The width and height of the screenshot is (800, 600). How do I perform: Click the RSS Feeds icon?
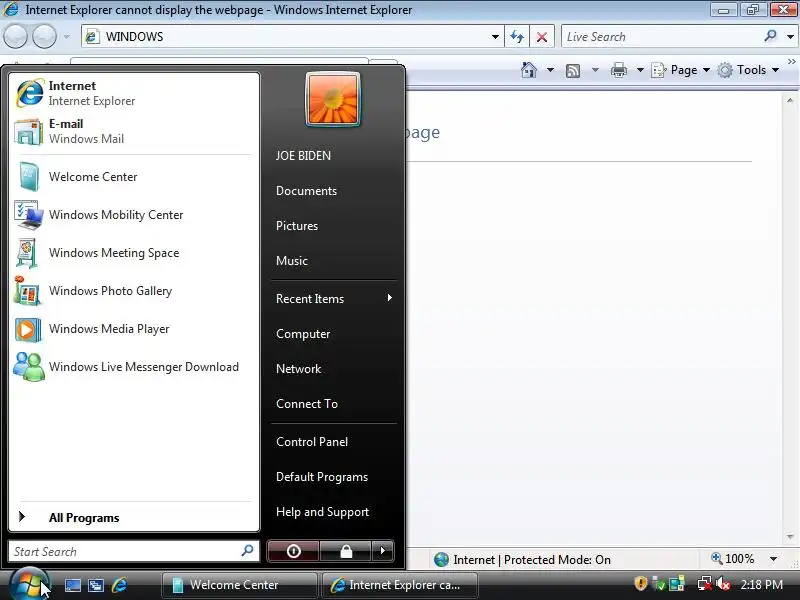click(573, 70)
